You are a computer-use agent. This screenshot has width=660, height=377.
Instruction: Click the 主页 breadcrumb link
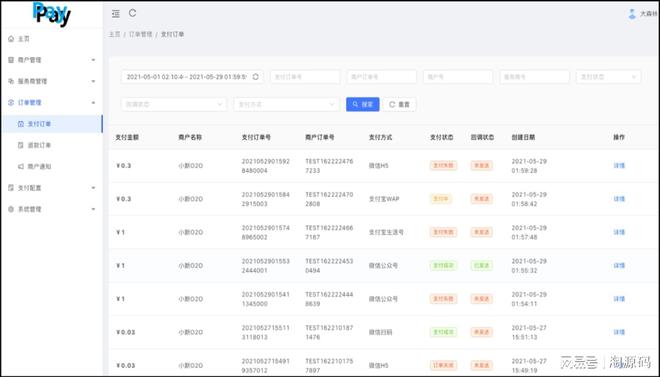point(114,34)
